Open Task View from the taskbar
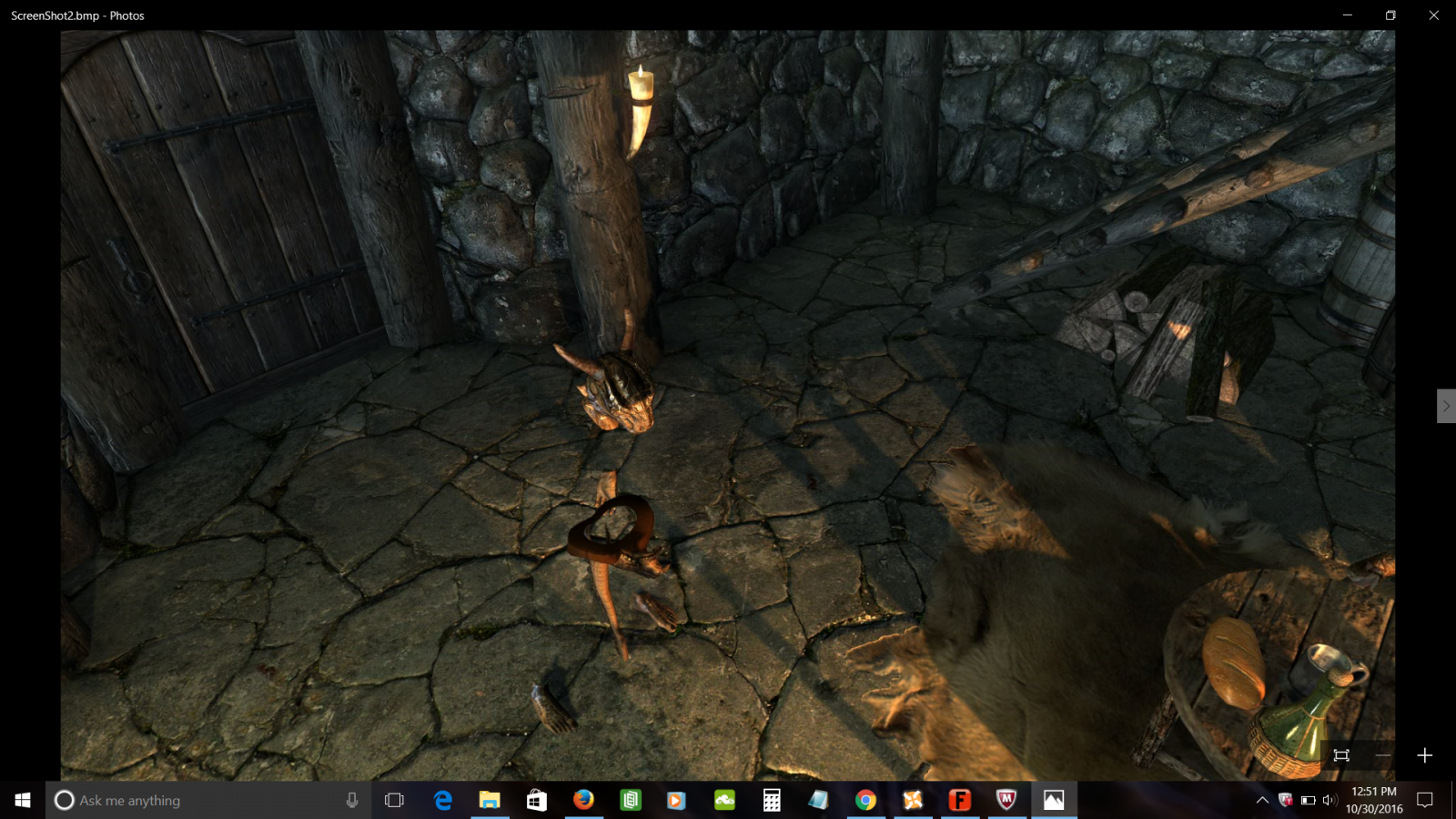The width and height of the screenshot is (1456, 819). click(x=394, y=800)
